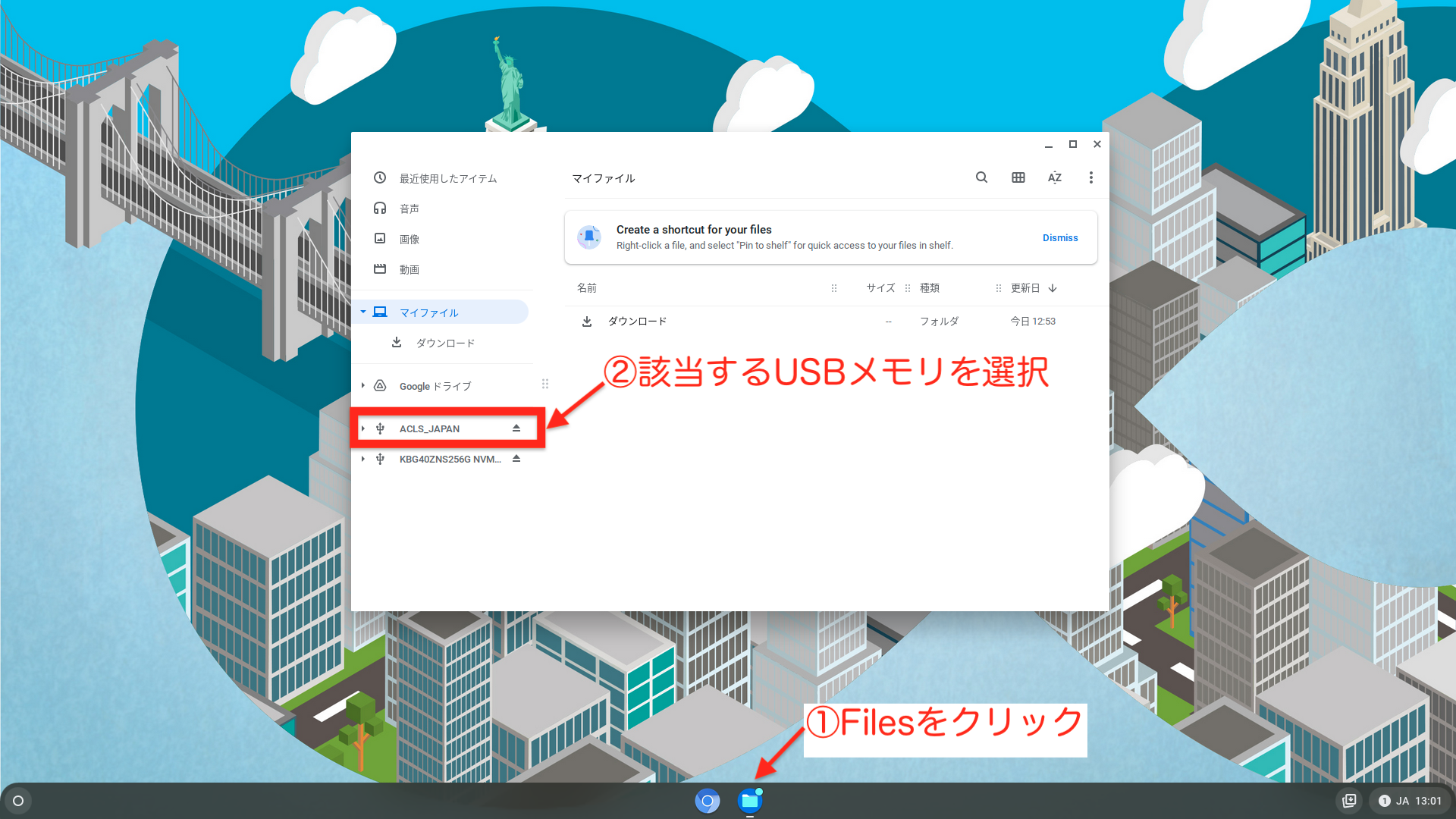Sort by 名前 column header
Viewport: 1456px width, 819px height.
coord(587,288)
